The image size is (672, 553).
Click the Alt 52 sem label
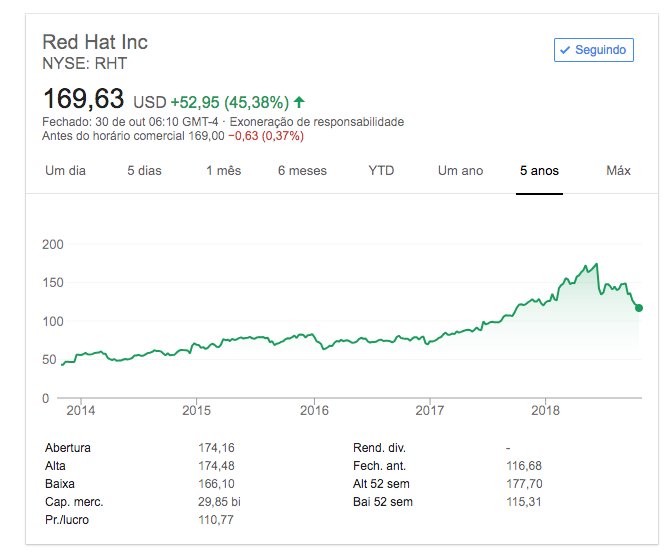tap(381, 484)
